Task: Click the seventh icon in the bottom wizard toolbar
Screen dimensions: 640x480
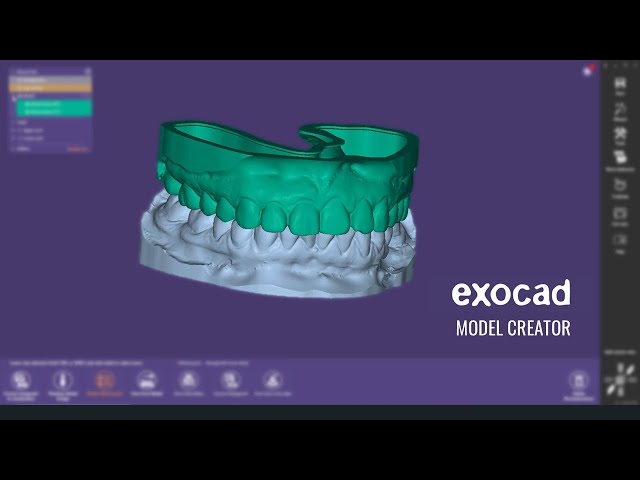Action: [x=273, y=380]
